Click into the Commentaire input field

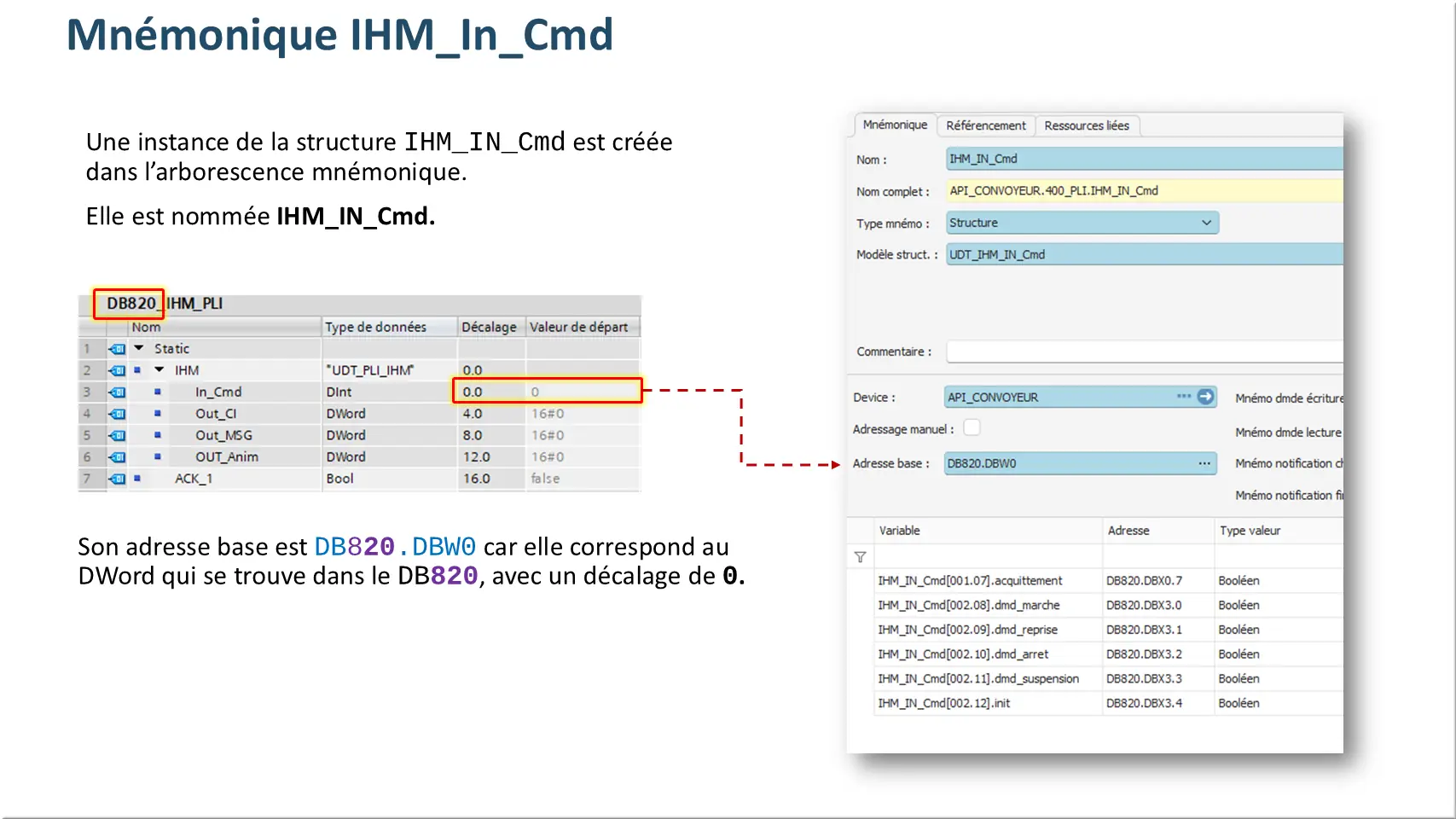(x=1143, y=351)
